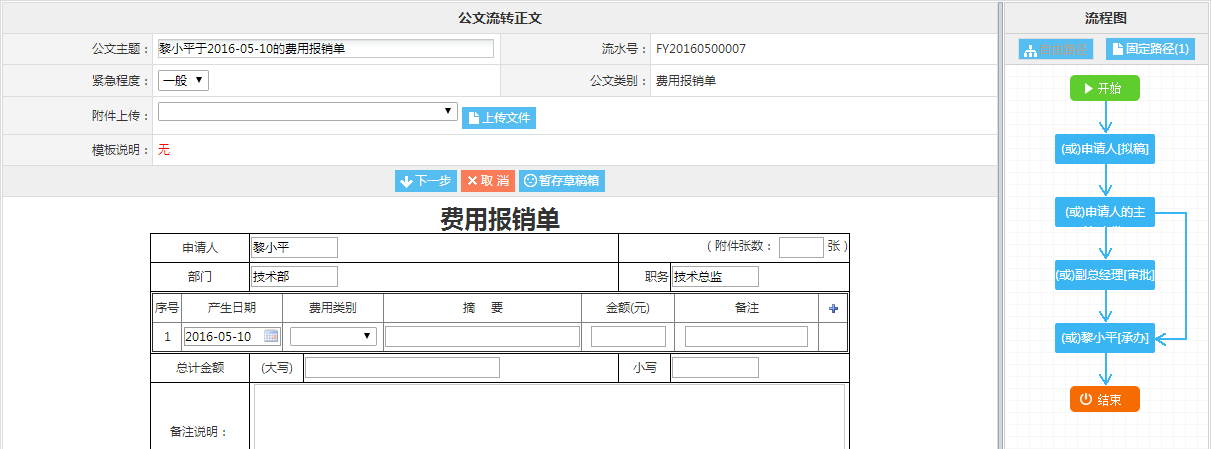
Task: Expand the 附件上传 attachment dropdown
Action: click(308, 112)
